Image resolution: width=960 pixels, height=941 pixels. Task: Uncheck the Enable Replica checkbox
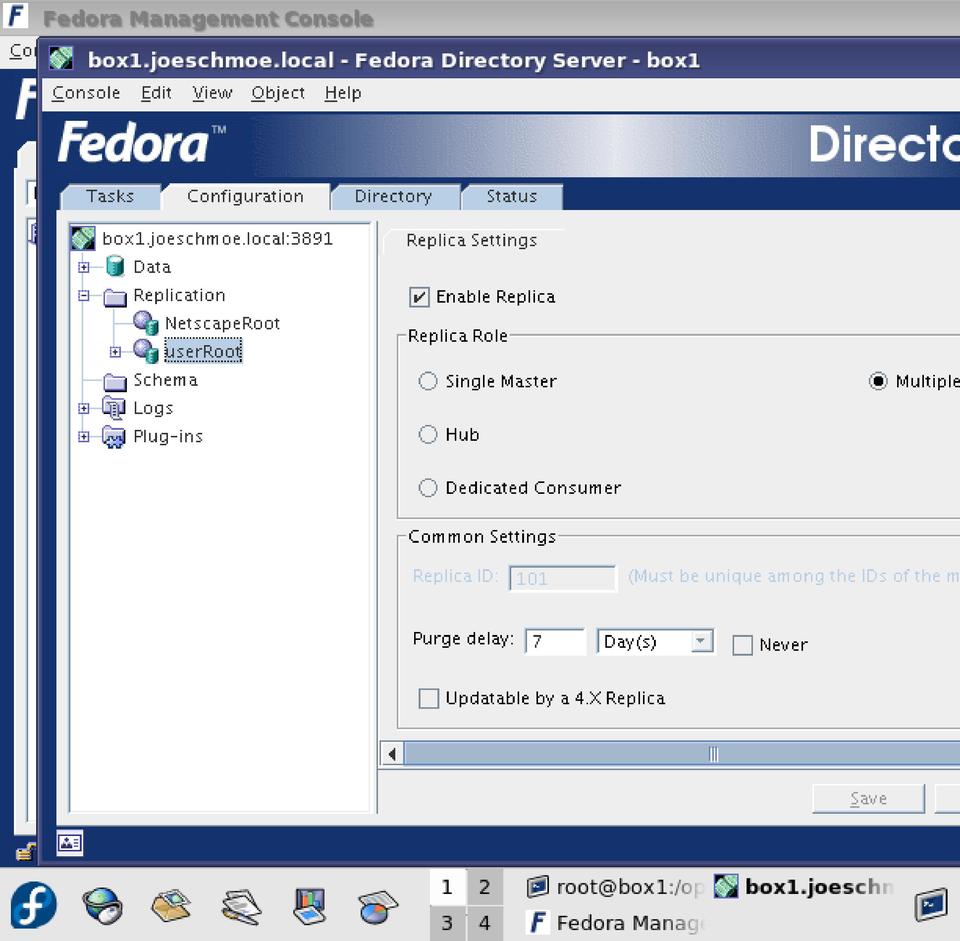pyautogui.click(x=420, y=297)
